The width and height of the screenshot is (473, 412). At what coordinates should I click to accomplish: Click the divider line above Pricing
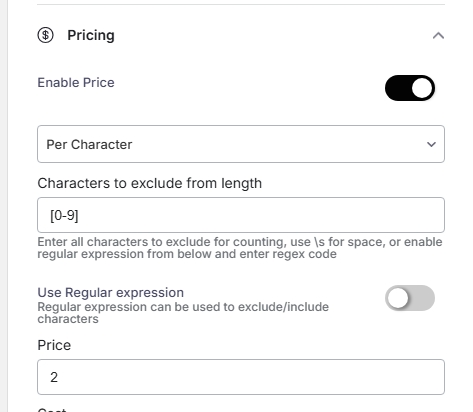(241, 4)
